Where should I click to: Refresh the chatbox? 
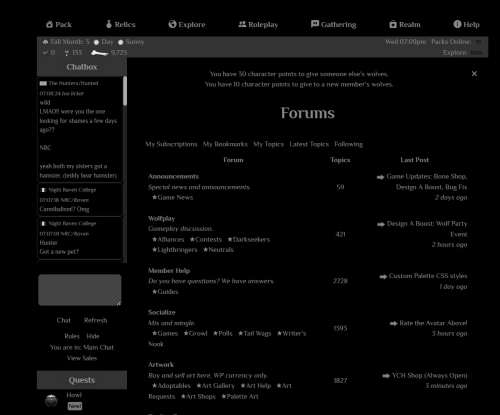(x=96, y=320)
